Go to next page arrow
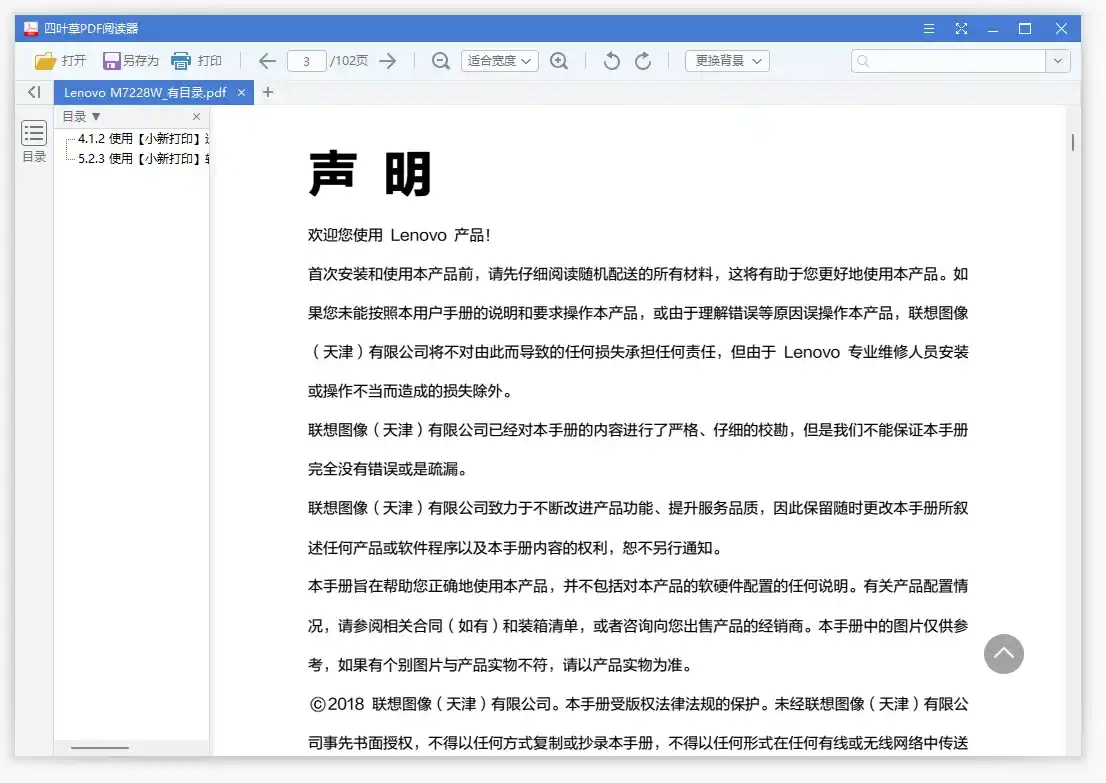This screenshot has width=1106, height=783. point(388,61)
